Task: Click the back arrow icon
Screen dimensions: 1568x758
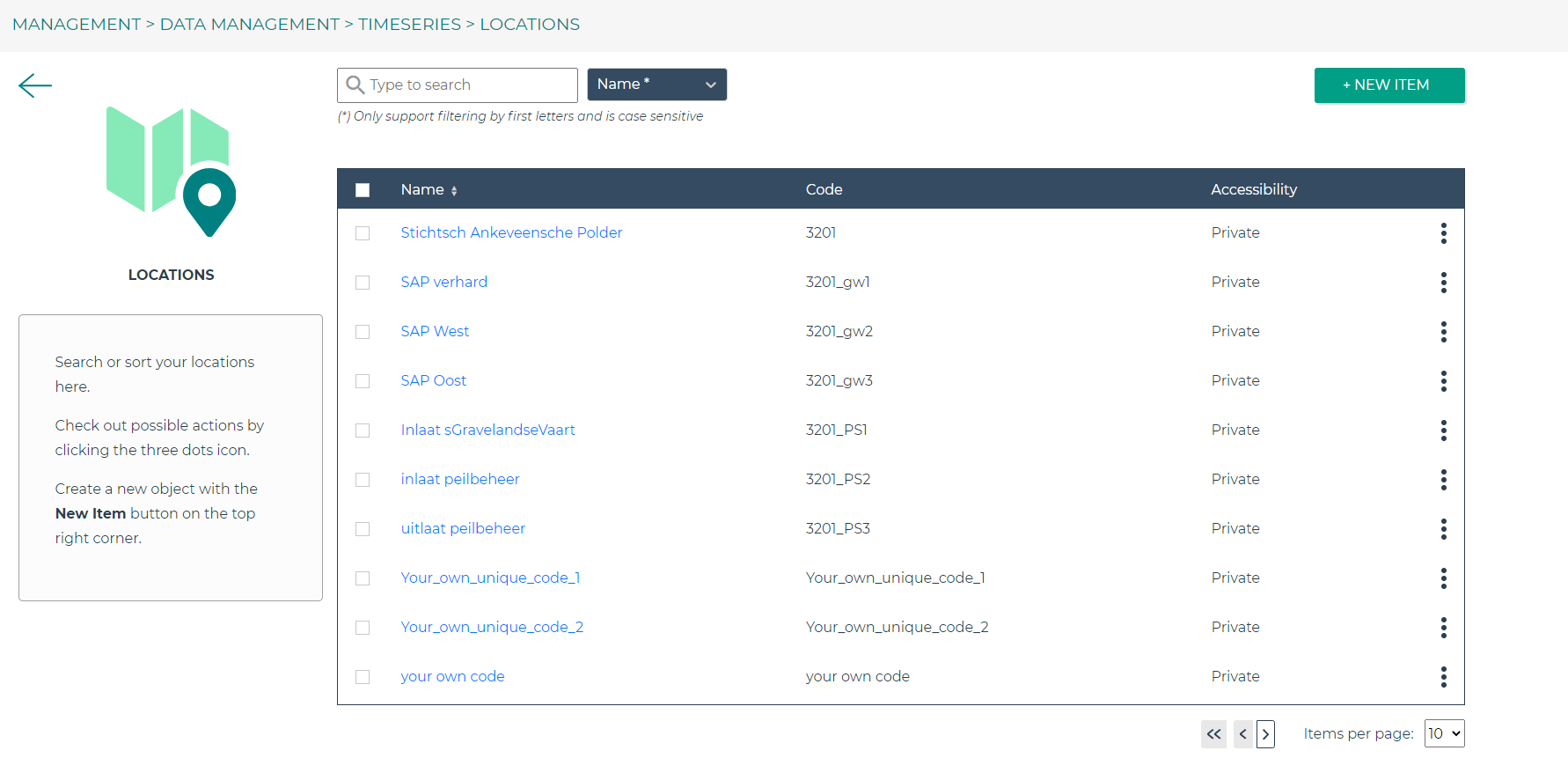Action: [x=35, y=85]
